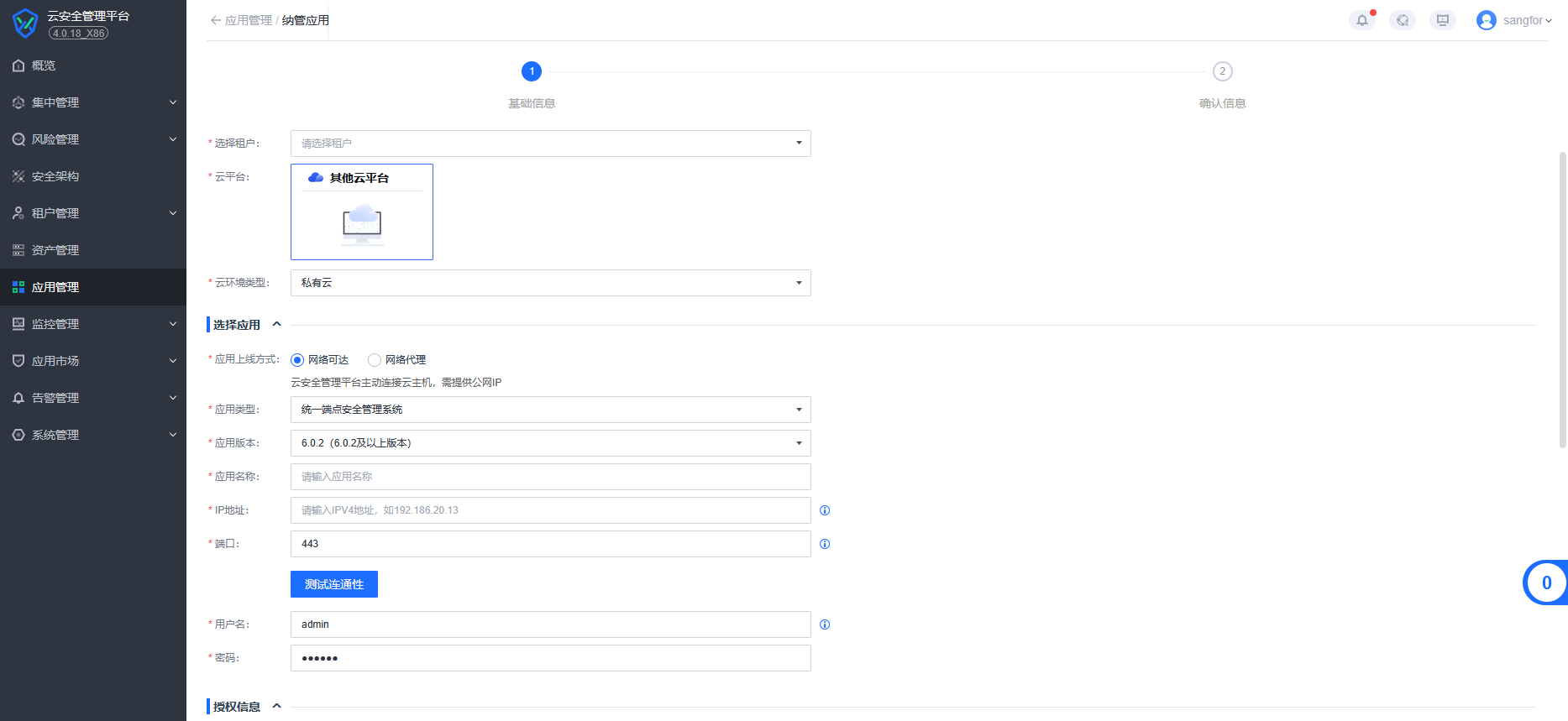This screenshot has width=1568, height=721.
Task: Open the screen monitor icon in header
Action: 1442,20
